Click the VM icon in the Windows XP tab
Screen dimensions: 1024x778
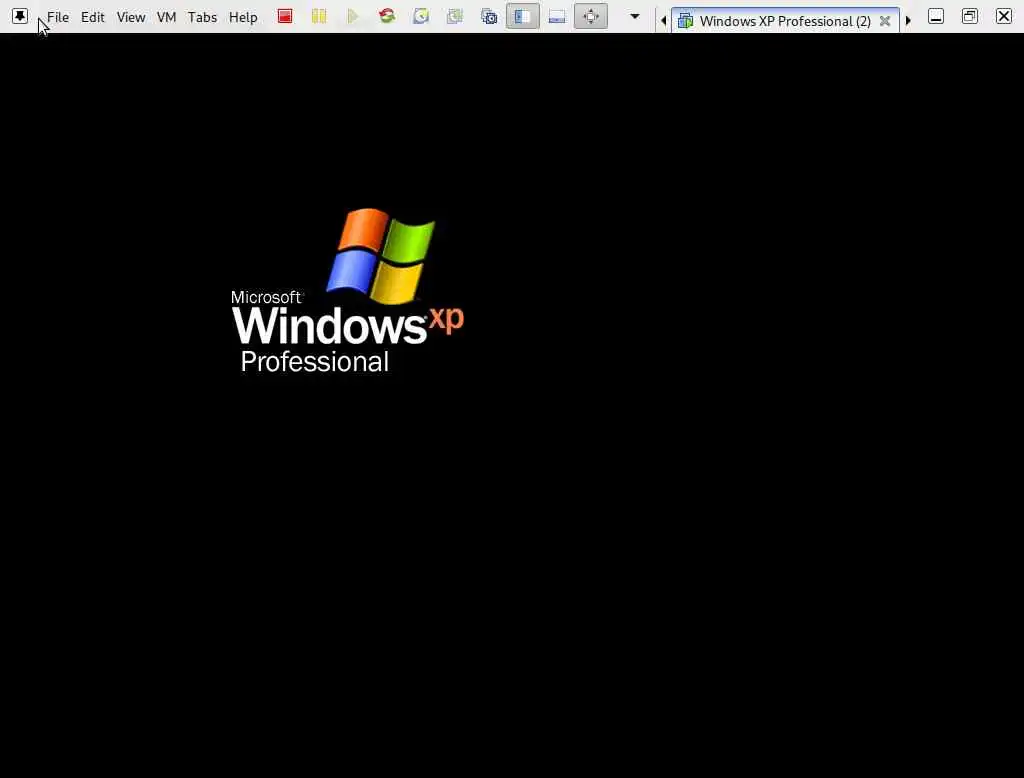tap(685, 21)
